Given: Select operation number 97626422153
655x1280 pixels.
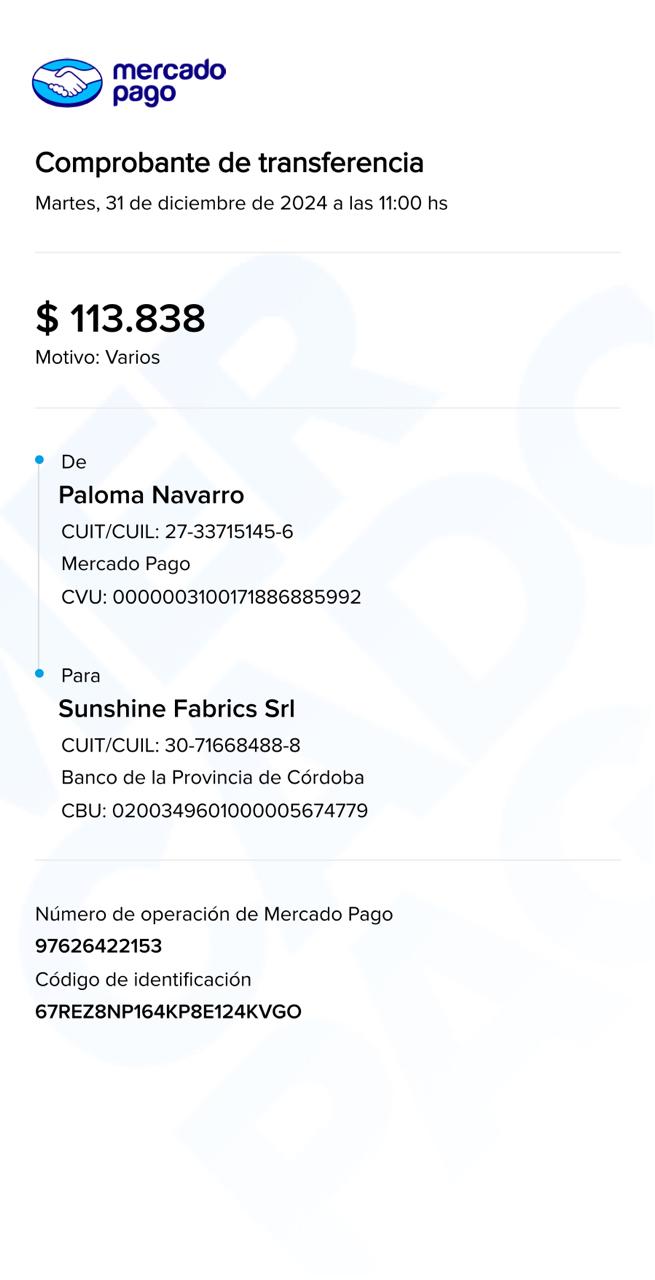Looking at the screenshot, I should pos(98,946).
